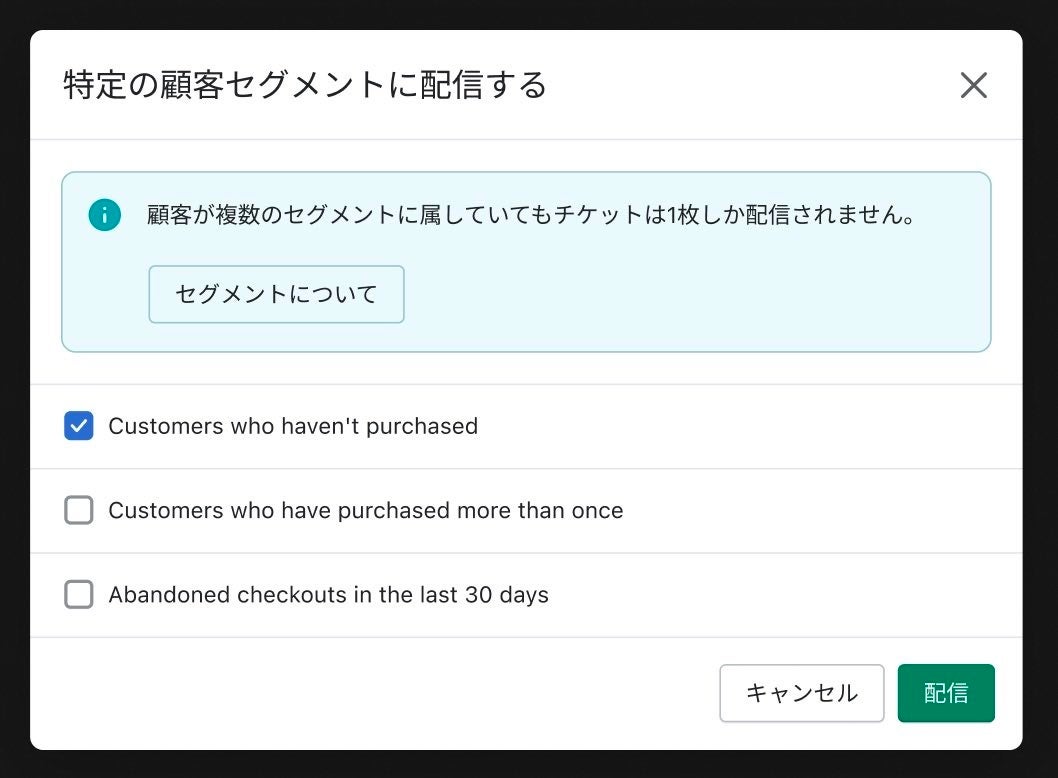Click the dialog title 特定の顧客セグメントに配信する
The image size is (1058, 778).
(305, 85)
